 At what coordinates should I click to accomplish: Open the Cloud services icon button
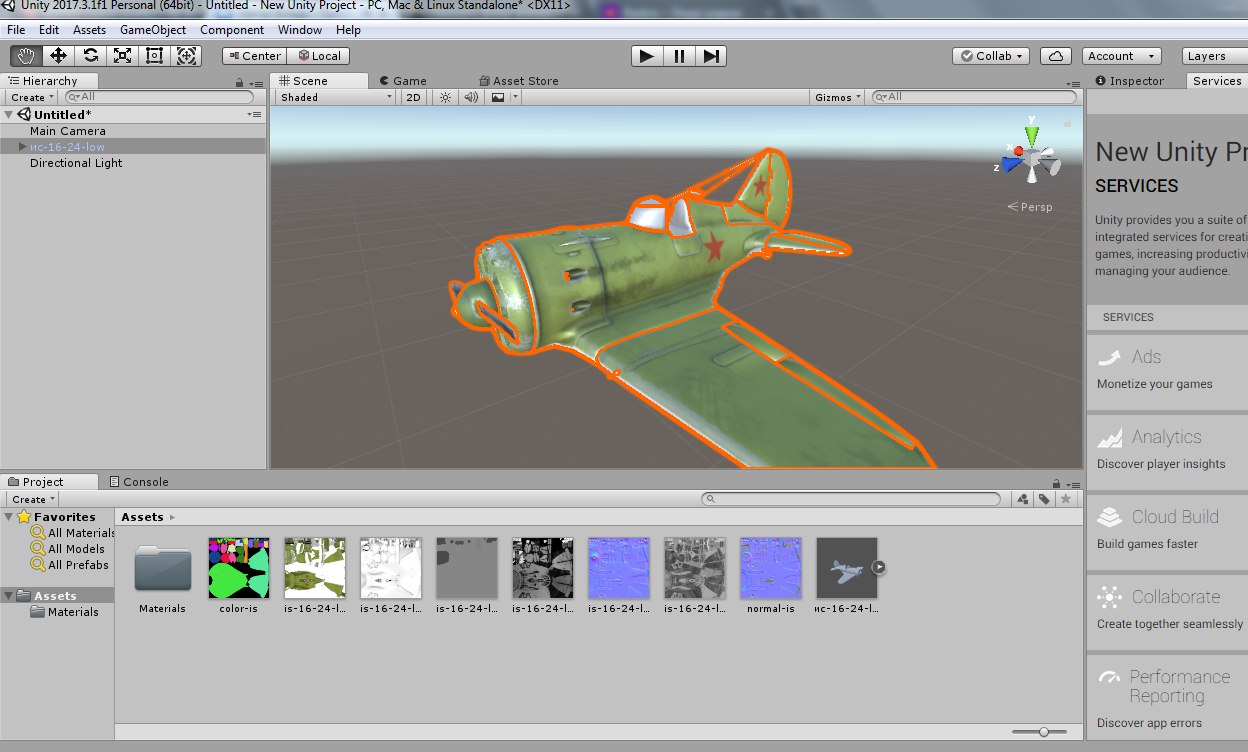1056,56
